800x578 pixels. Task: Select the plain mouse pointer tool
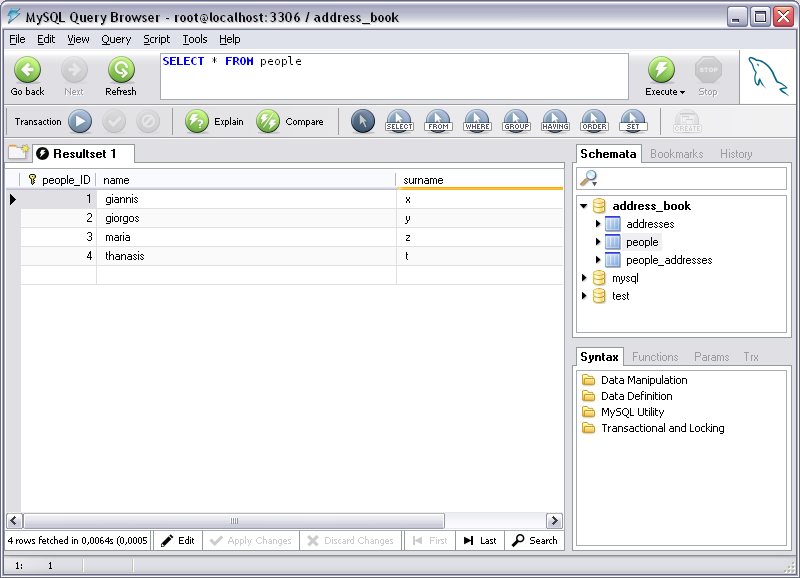[x=363, y=121]
